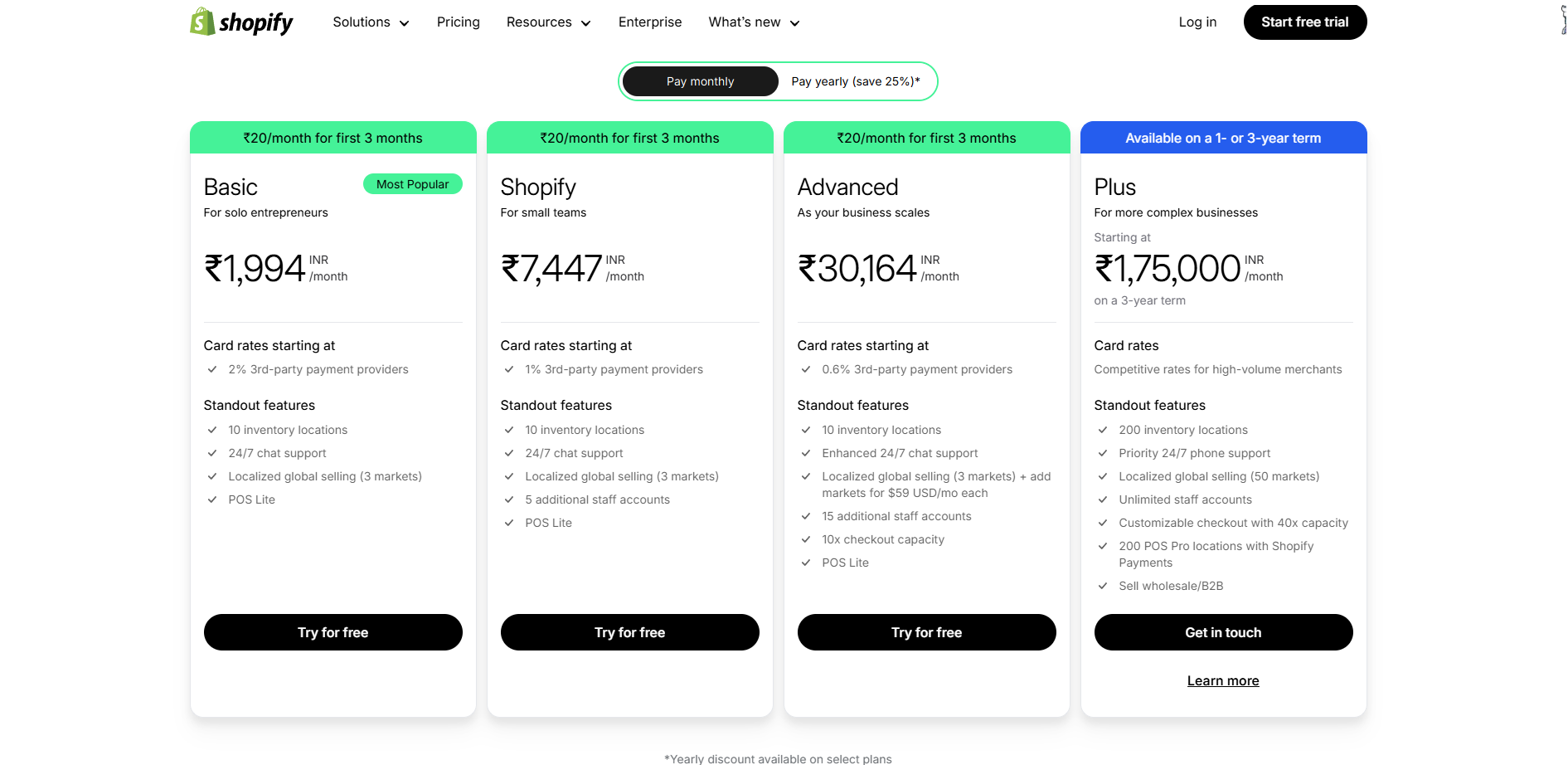The height and width of the screenshot is (765, 1568).
Task: Click the Shopify bag logo
Action: pos(202,22)
